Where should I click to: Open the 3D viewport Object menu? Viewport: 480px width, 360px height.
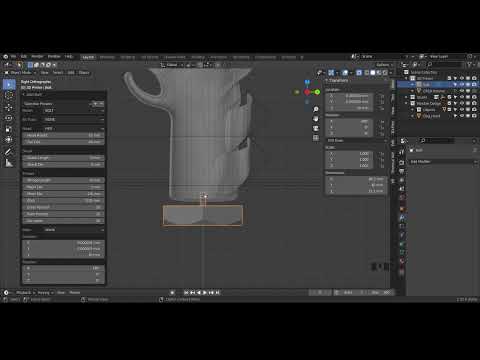(x=84, y=73)
